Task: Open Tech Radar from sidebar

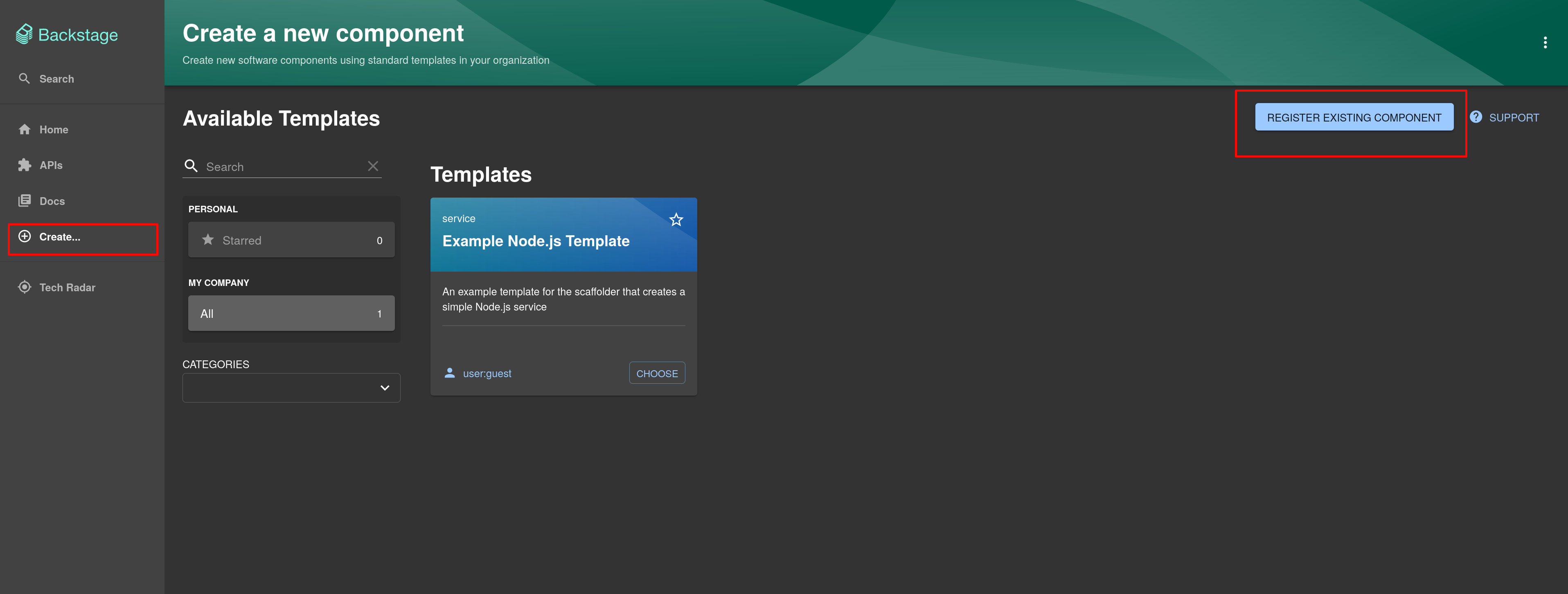Action: 67,287
